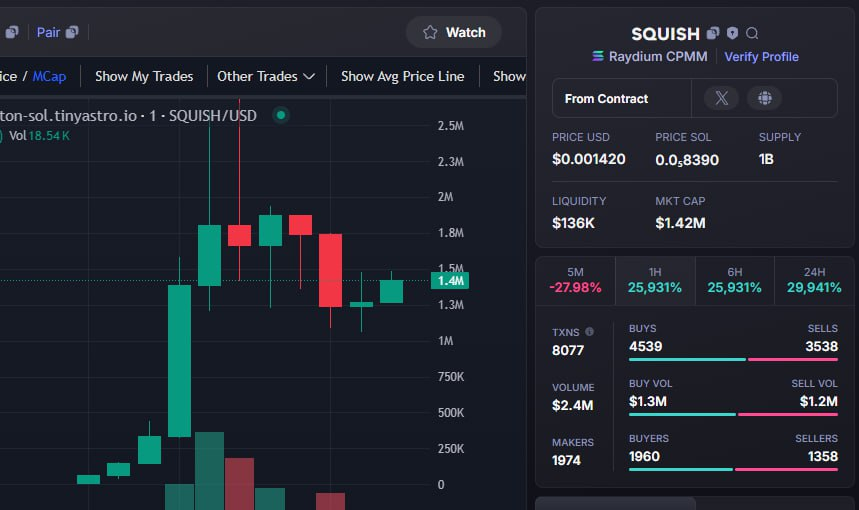Viewport: 859px width, 510px height.
Task: Click the search magnifier next to SQUISH
Action: (752, 33)
